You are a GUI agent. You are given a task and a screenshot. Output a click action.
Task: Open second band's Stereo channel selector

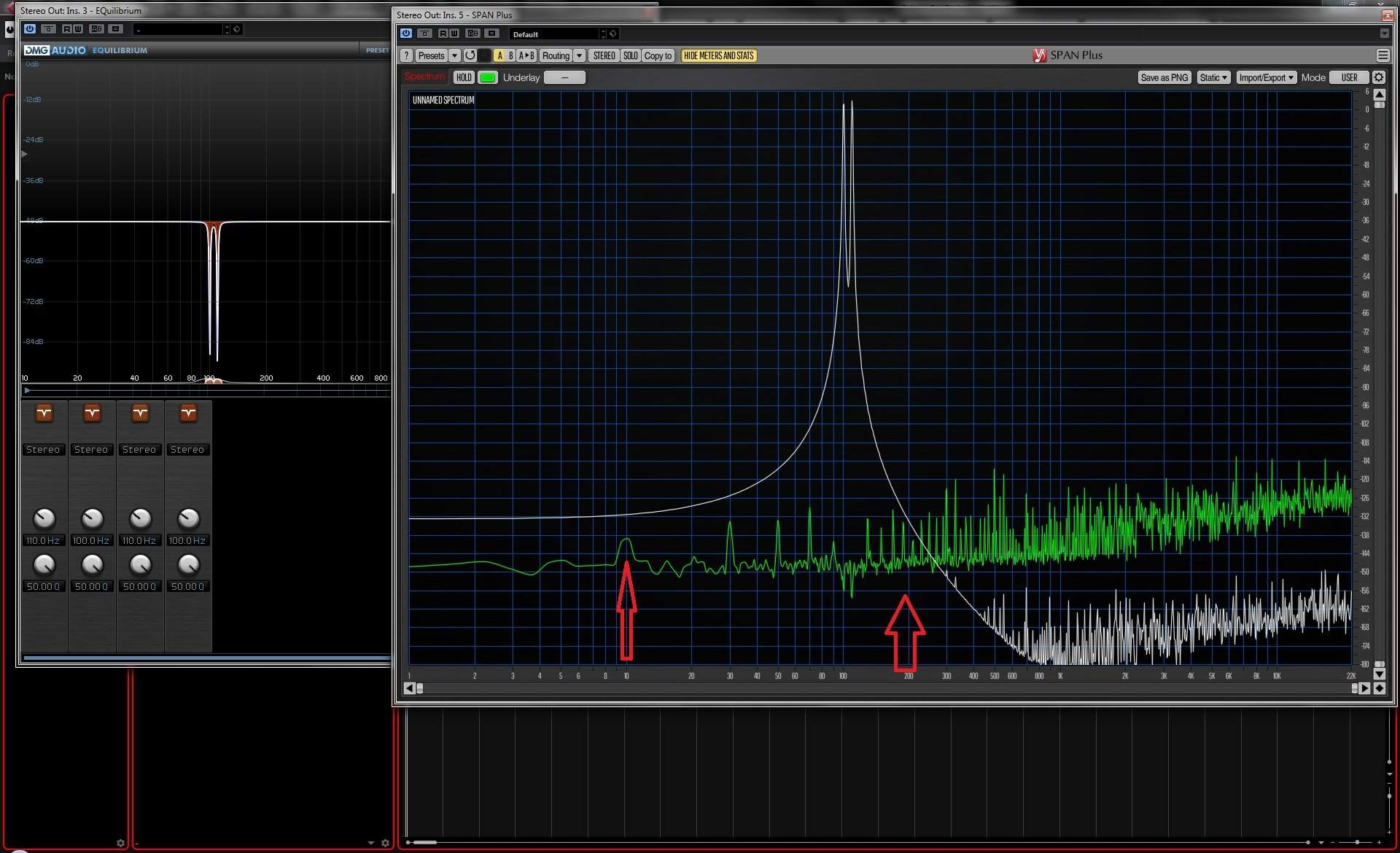(91, 450)
